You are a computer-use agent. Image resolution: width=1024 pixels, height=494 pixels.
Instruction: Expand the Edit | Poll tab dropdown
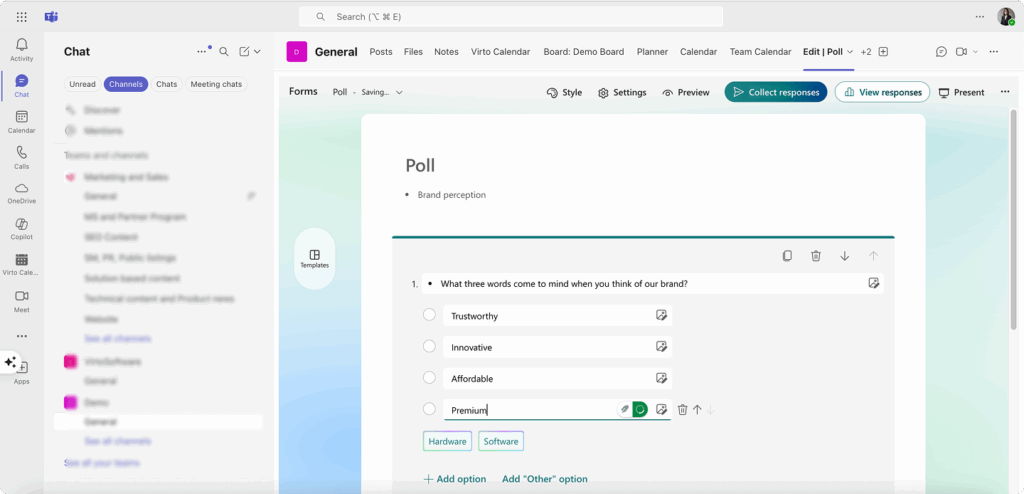point(850,52)
